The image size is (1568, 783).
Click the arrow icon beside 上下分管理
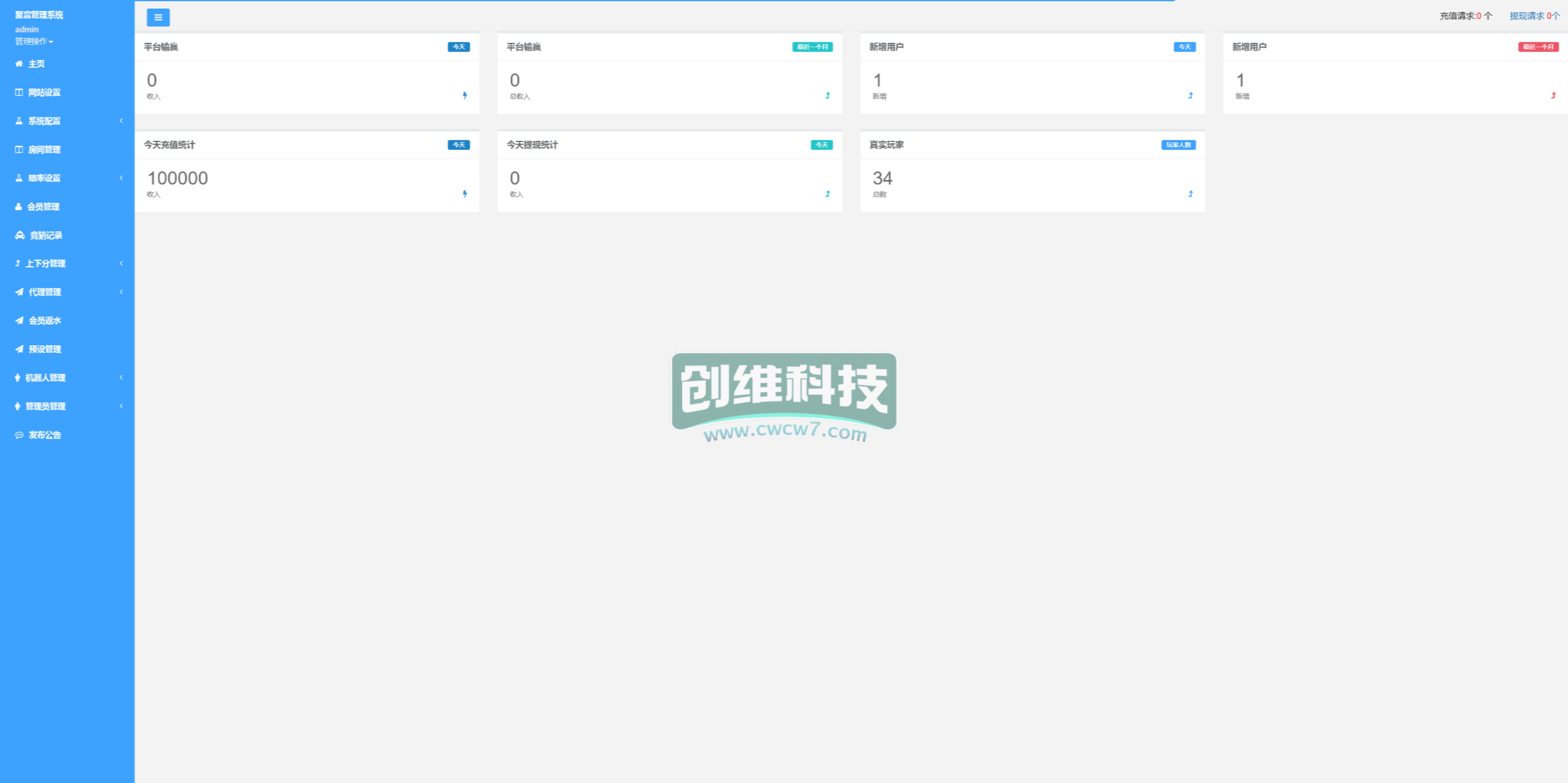[18, 263]
